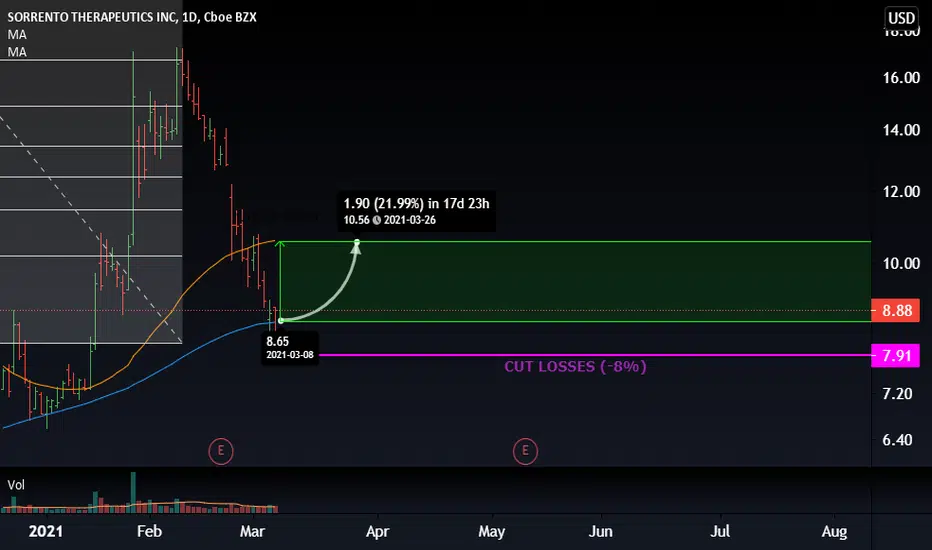Click the Jul label on time axis
Screen dimensions: 932x550
pyautogui.click(x=720, y=531)
